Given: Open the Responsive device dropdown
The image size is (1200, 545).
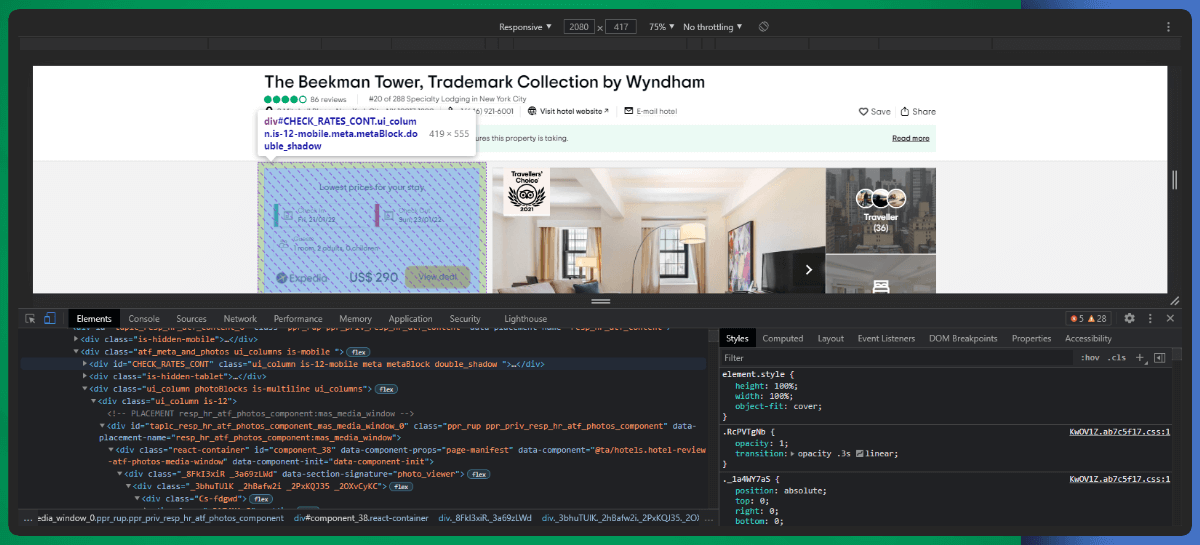Looking at the screenshot, I should [x=526, y=27].
